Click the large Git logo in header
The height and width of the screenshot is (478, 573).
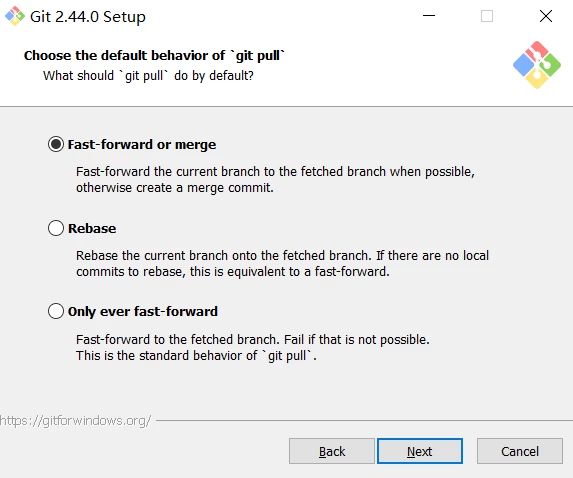536,65
